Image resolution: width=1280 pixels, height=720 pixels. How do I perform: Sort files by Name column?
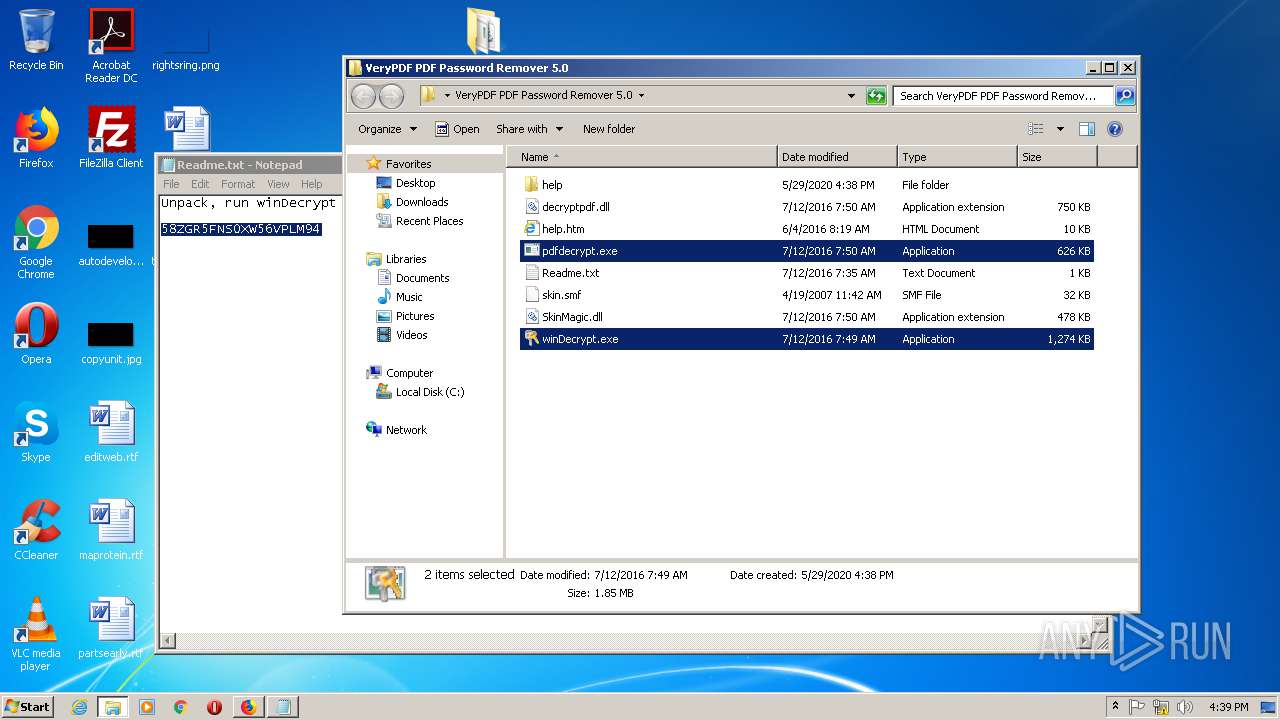[x=642, y=157]
